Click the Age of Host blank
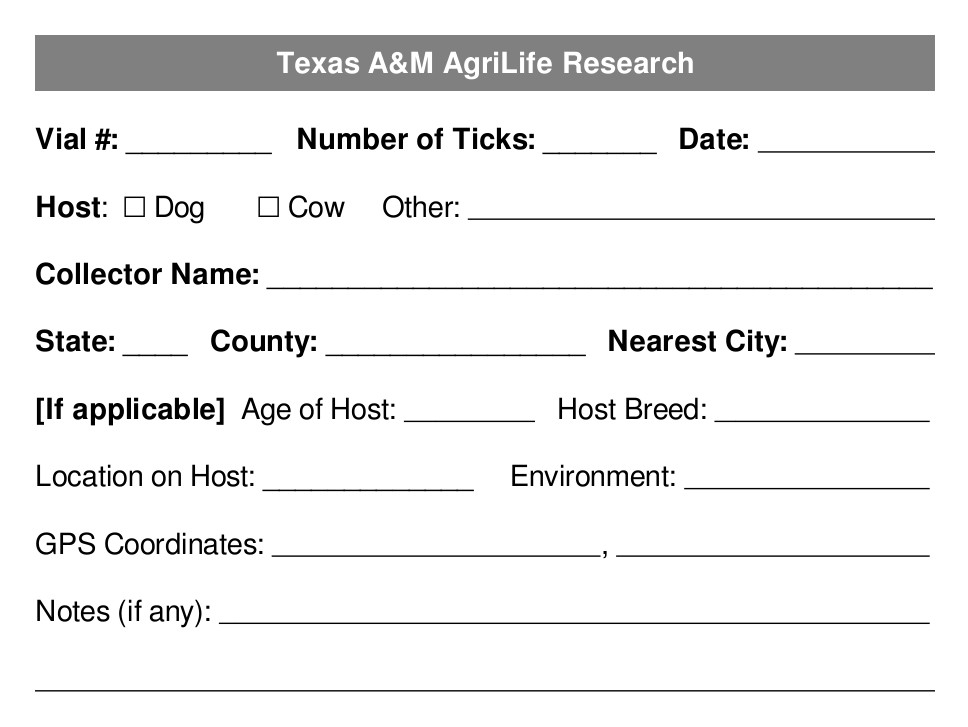Screen dimensions: 968x727 point(469,411)
